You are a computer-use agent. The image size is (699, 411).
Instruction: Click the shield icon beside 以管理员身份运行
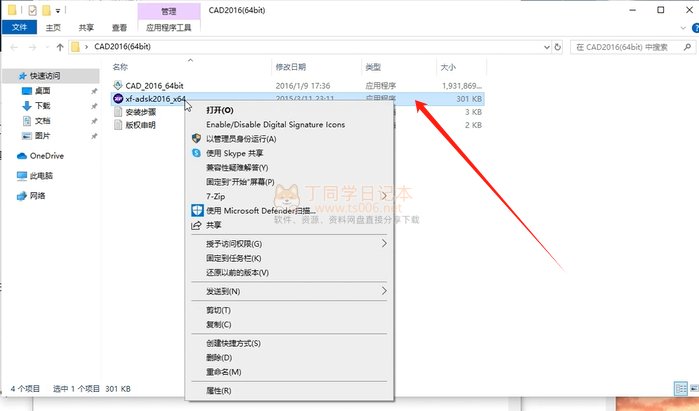pyautogui.click(x=197, y=139)
